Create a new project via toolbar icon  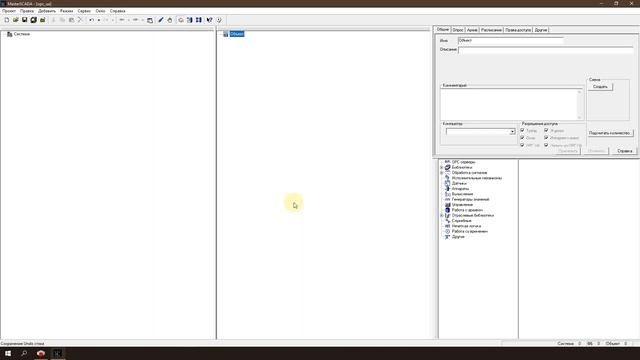[x=7, y=20]
